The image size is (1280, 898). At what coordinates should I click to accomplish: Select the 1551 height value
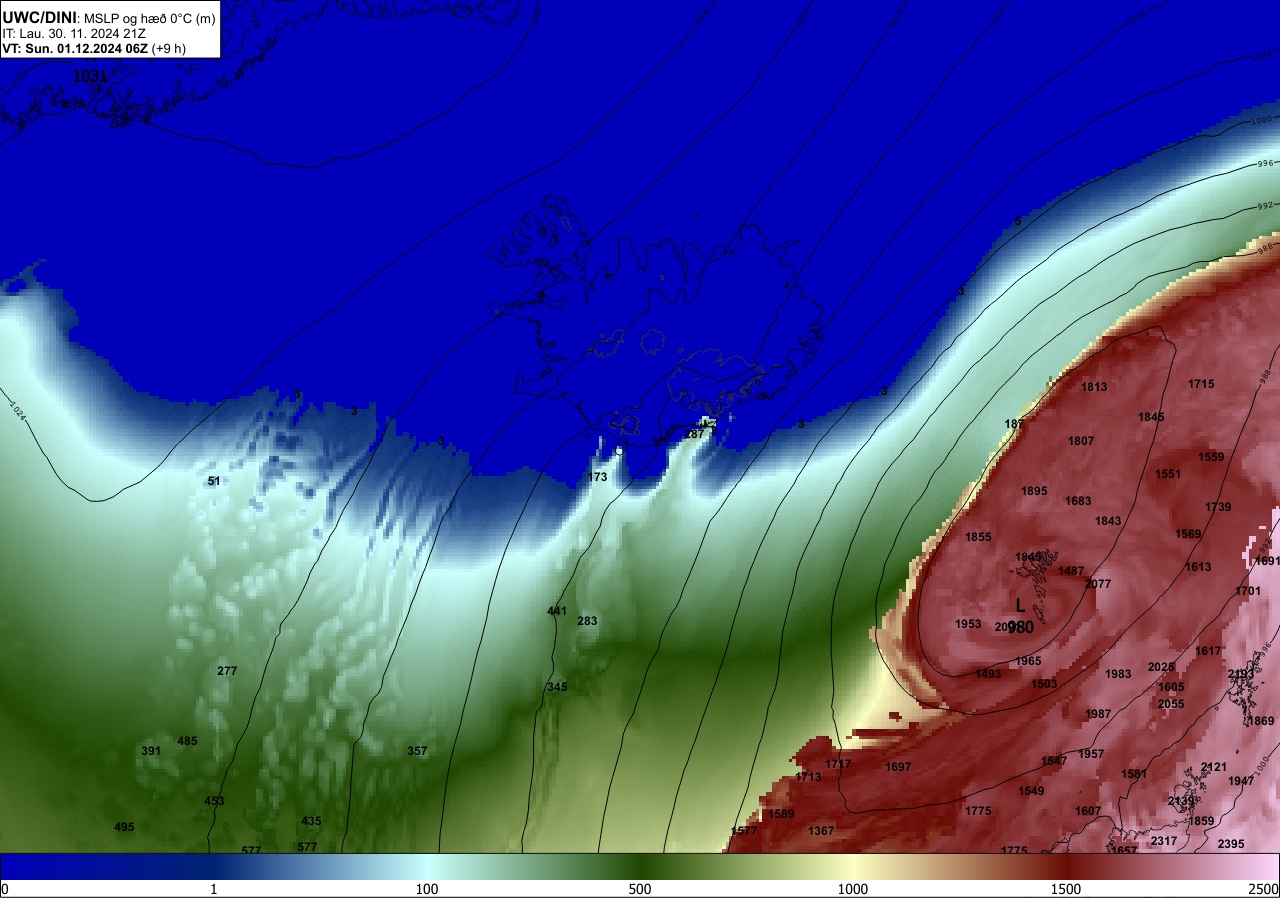[x=1168, y=474]
